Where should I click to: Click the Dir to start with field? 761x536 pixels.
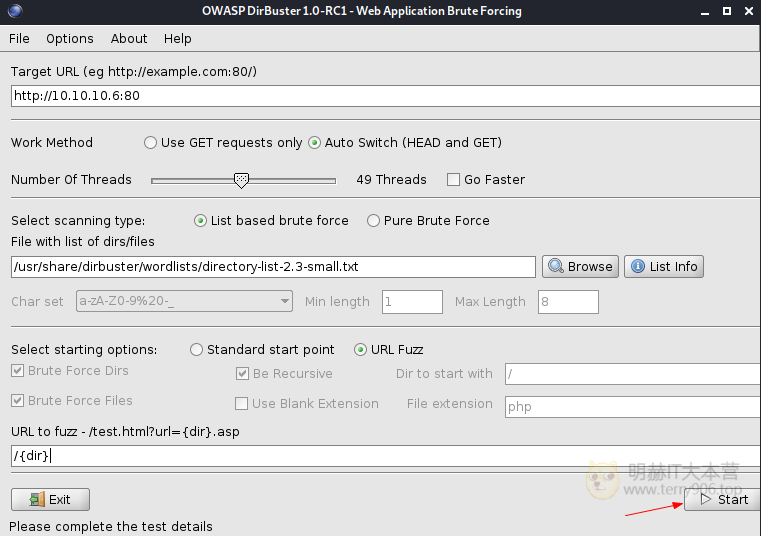[x=632, y=374]
